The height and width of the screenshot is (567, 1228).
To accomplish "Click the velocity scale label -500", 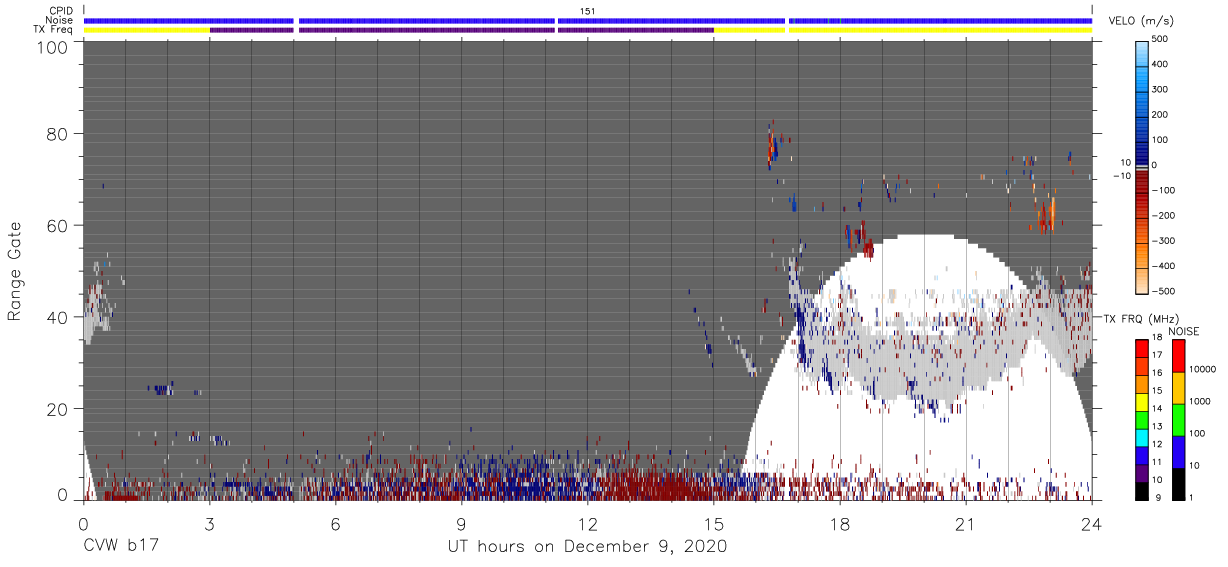I will pyautogui.click(x=1164, y=292).
